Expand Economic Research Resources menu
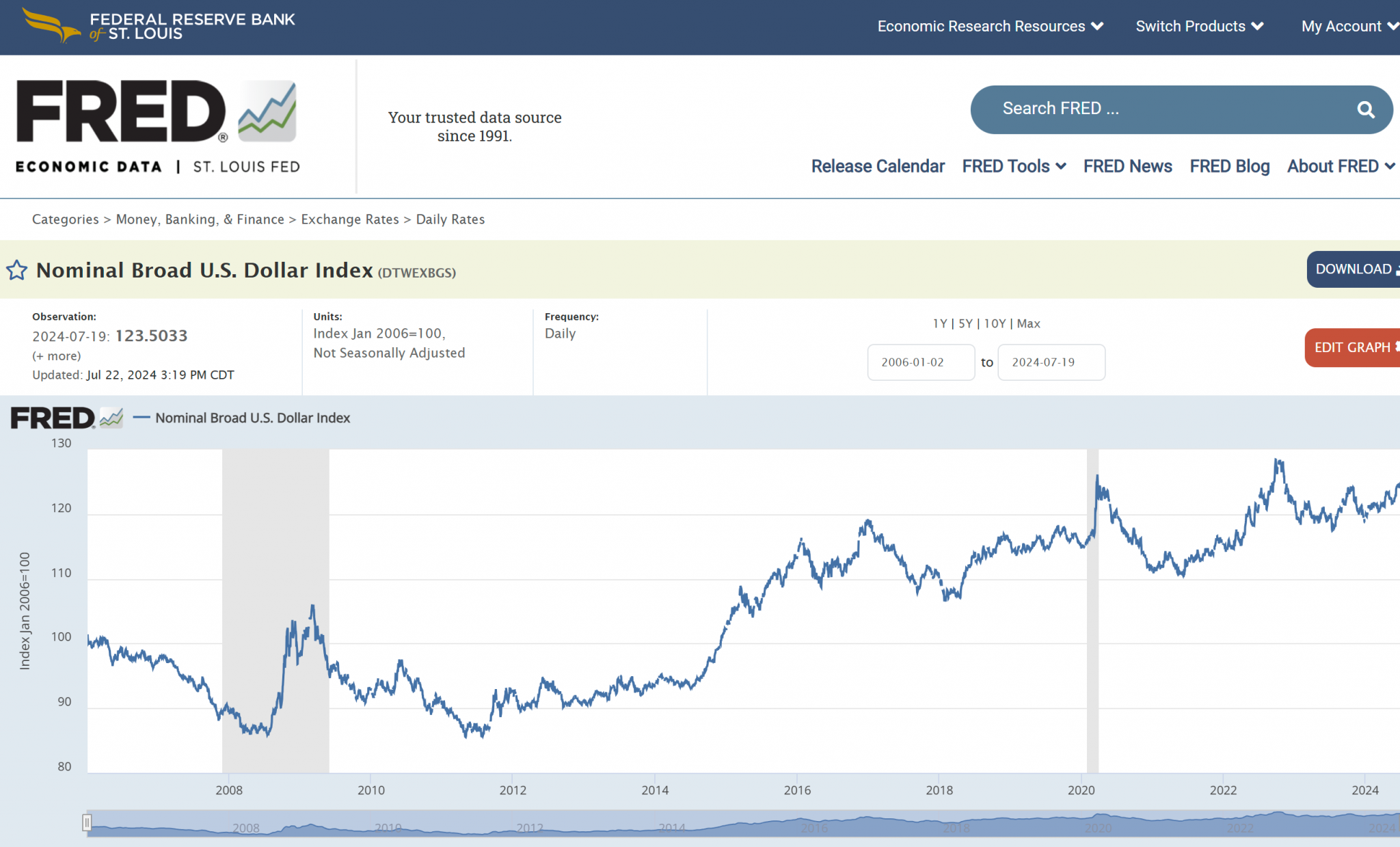 990,26
